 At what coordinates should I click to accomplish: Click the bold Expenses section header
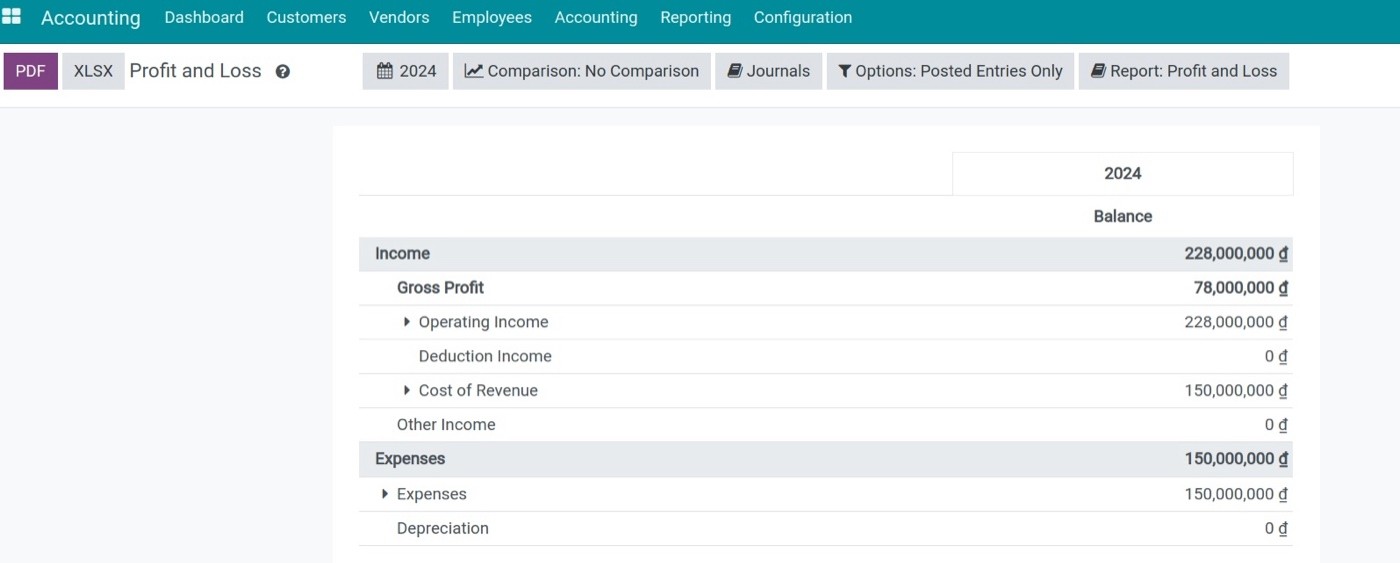tap(826, 459)
